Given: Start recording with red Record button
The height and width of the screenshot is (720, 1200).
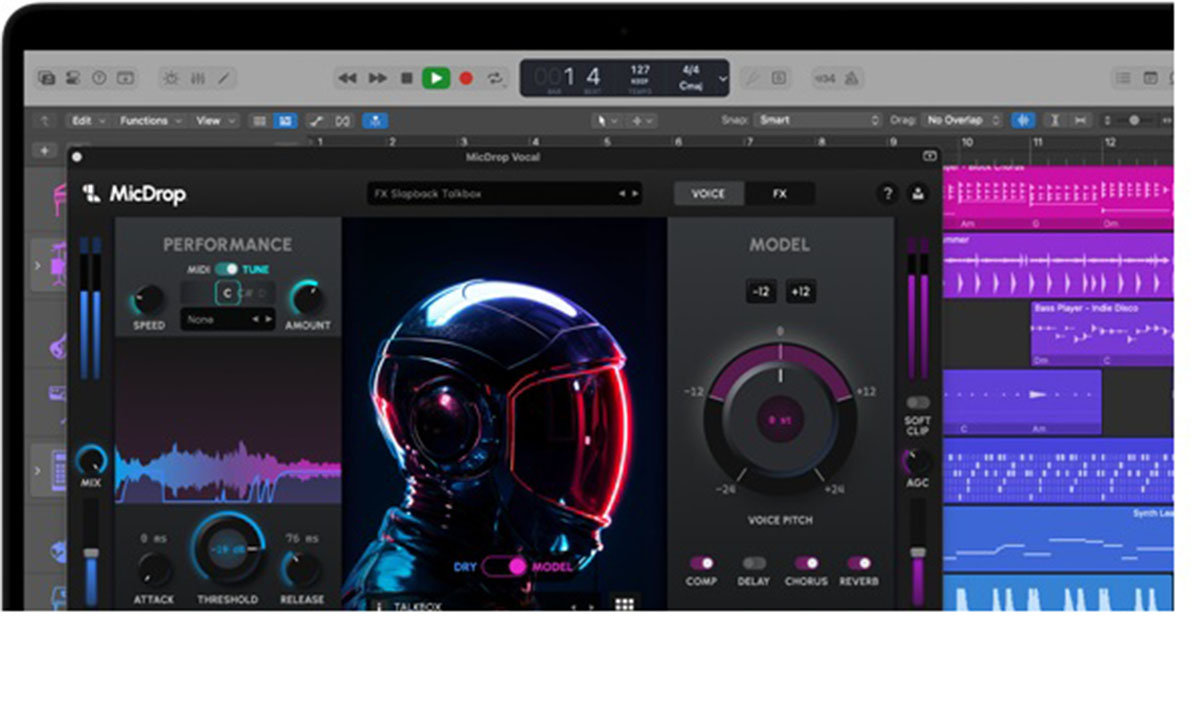Looking at the screenshot, I should [x=466, y=78].
